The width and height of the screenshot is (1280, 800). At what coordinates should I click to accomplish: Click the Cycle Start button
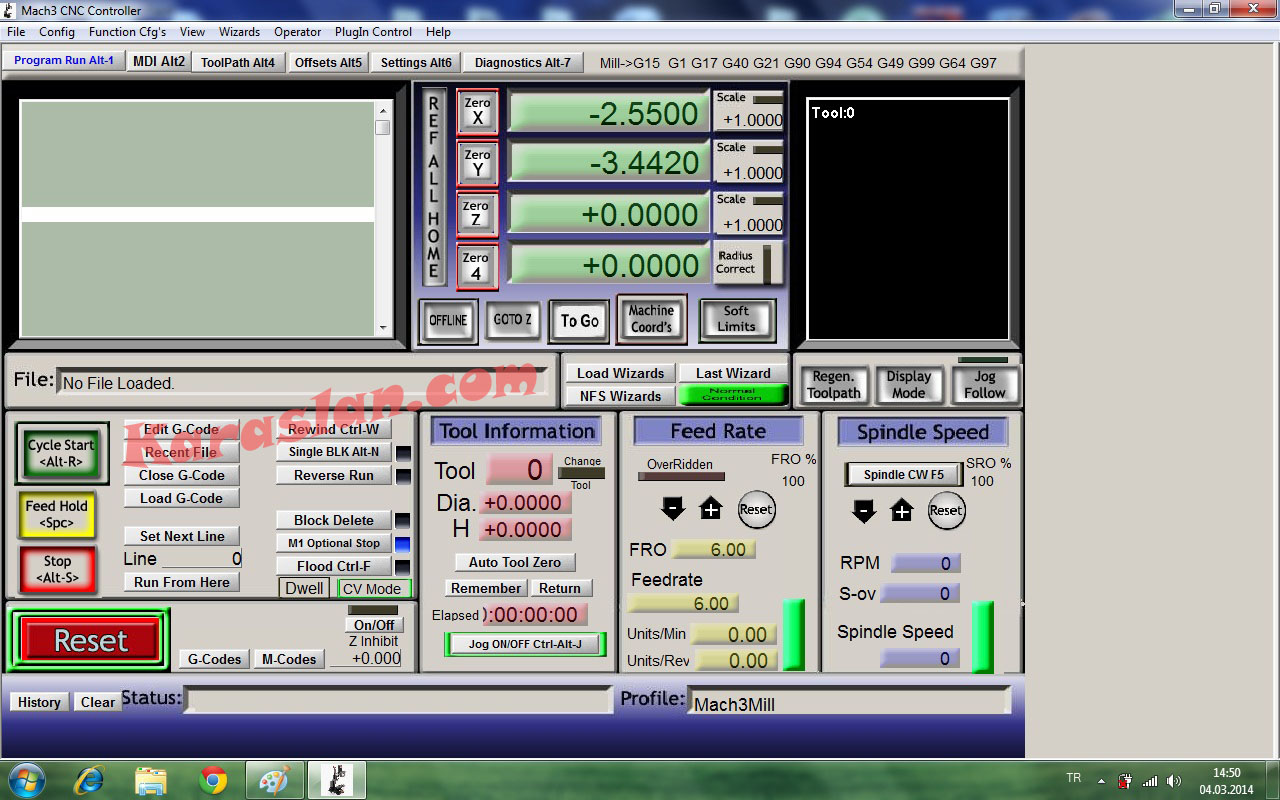coord(61,453)
